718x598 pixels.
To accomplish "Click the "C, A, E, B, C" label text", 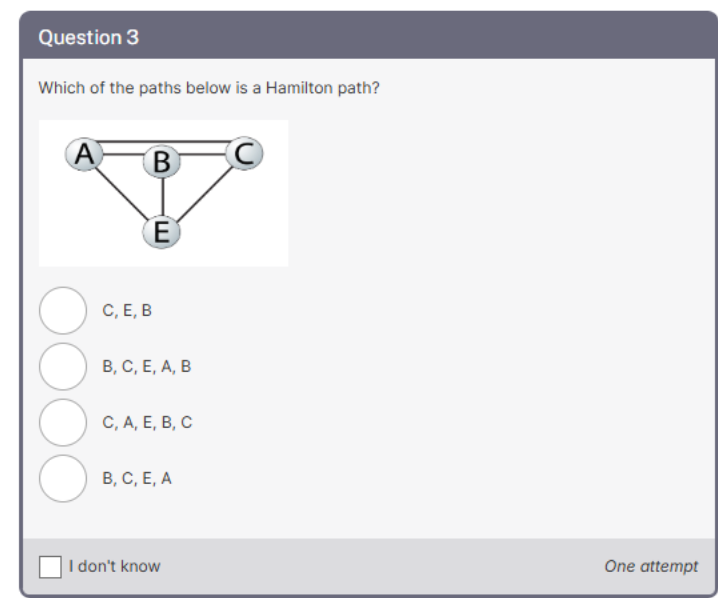I will 147,422.
